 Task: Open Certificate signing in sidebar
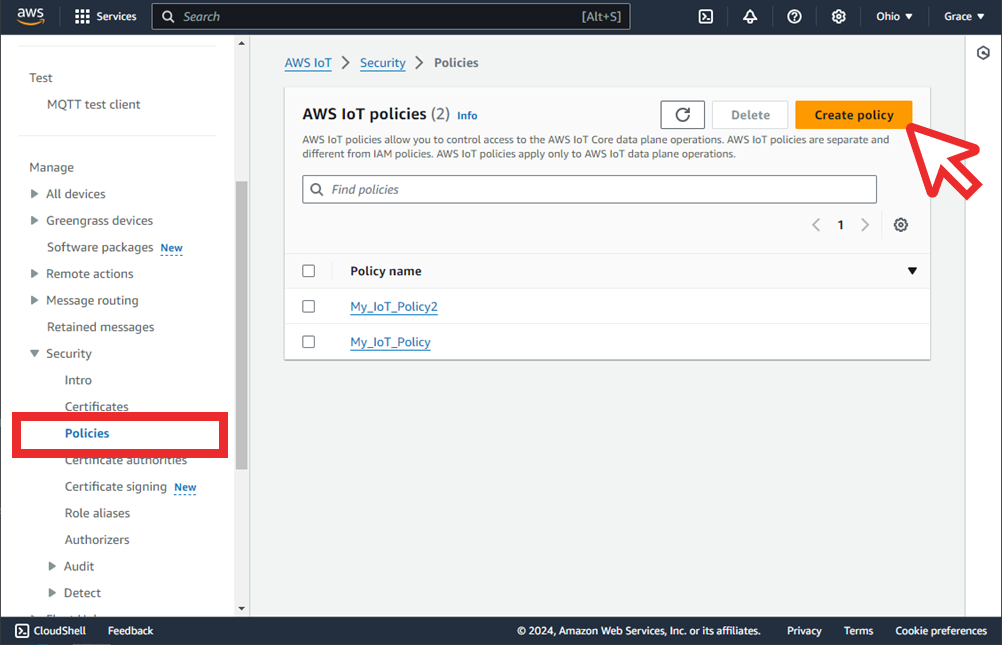point(116,487)
